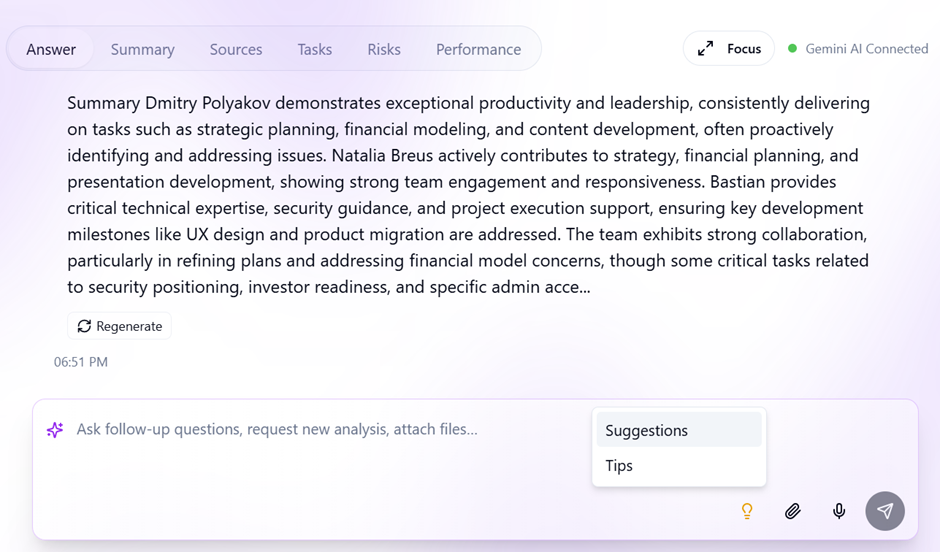The height and width of the screenshot is (552, 940).
Task: Click the green Gemini connection status dot
Action: tap(793, 49)
